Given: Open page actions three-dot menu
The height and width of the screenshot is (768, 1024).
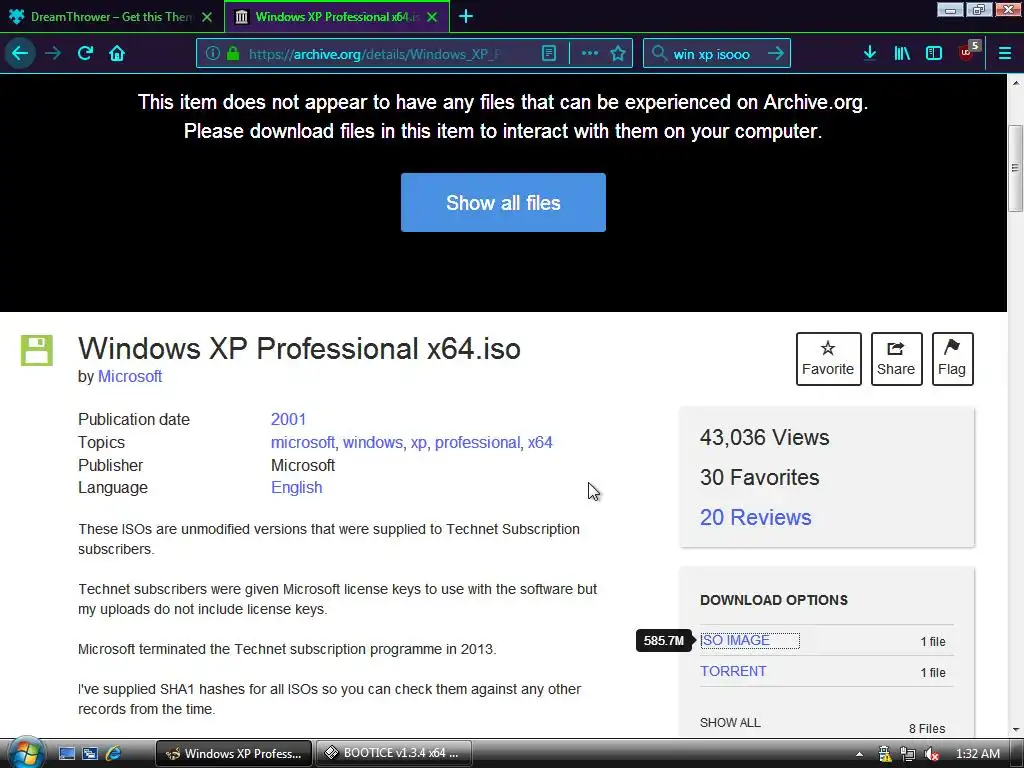Looking at the screenshot, I should (x=590, y=54).
